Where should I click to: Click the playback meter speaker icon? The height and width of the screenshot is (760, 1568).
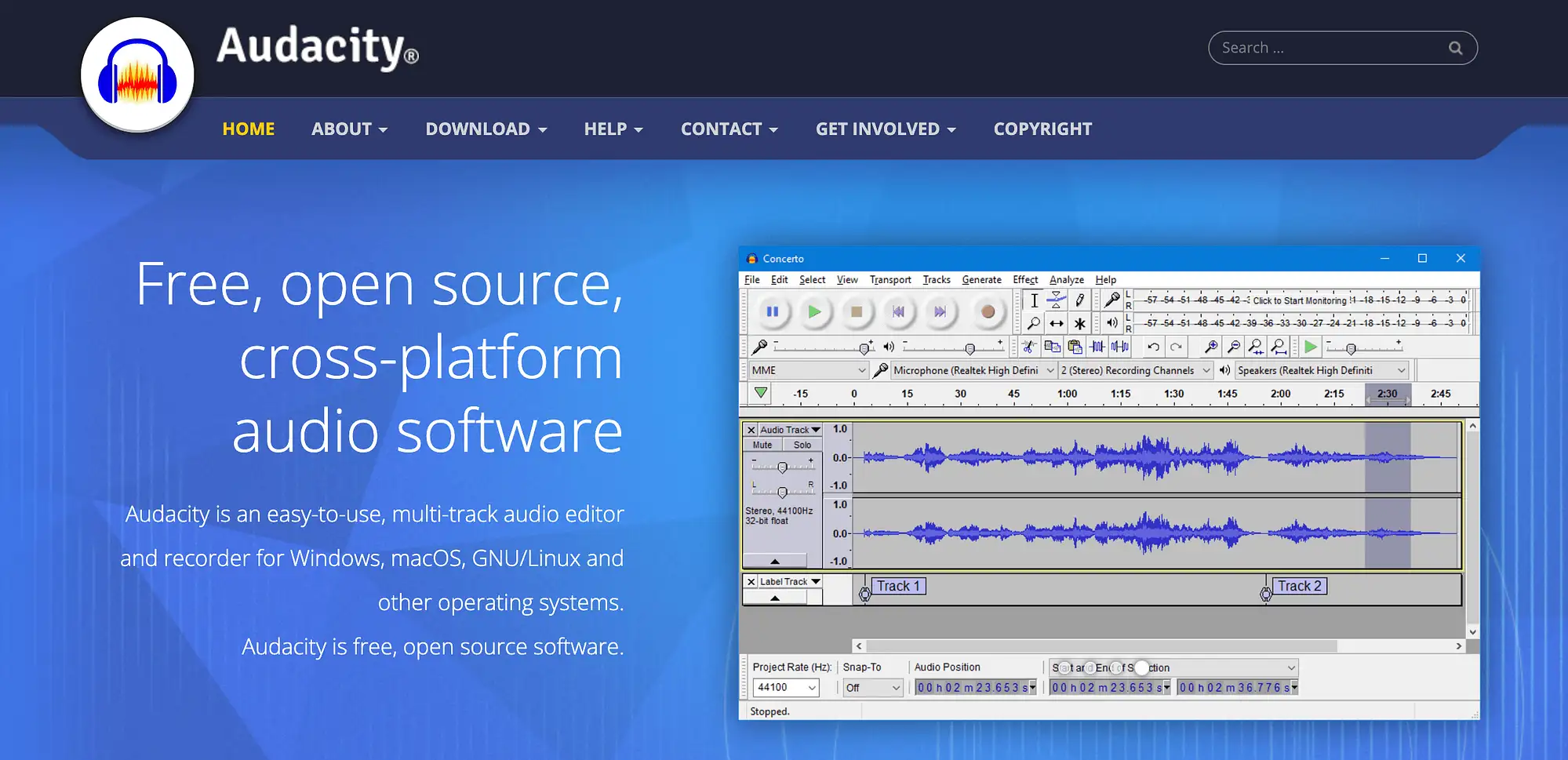tap(1112, 322)
